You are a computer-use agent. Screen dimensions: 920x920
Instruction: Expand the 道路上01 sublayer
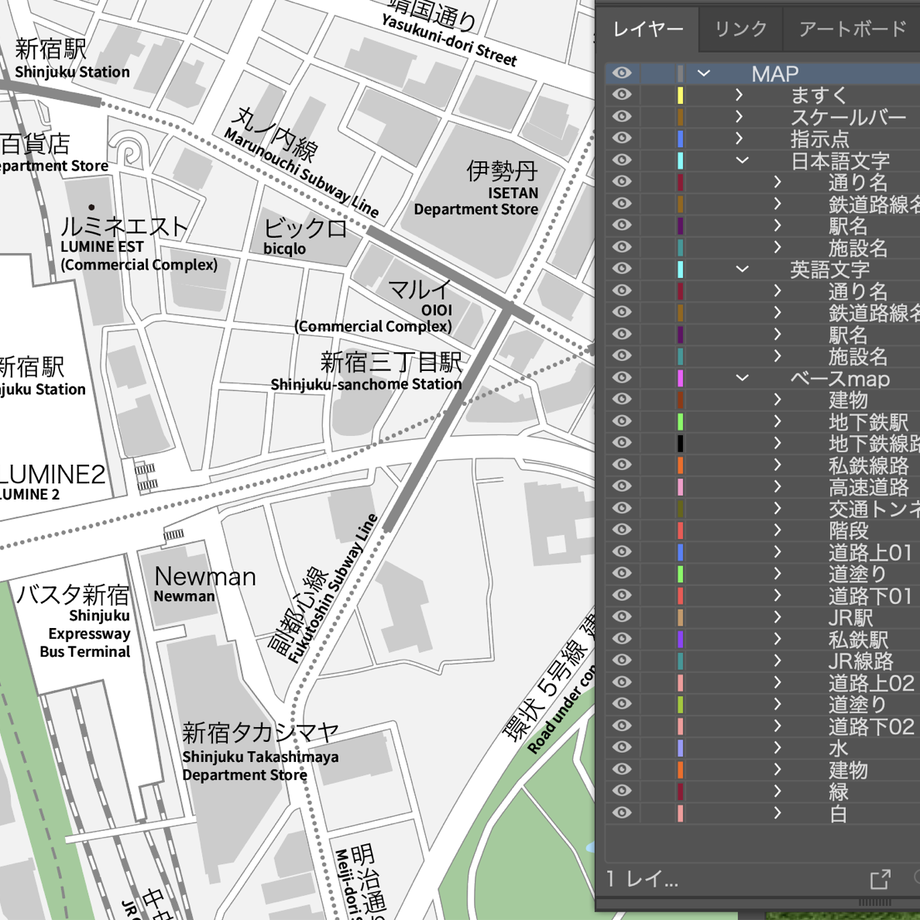coord(777,552)
